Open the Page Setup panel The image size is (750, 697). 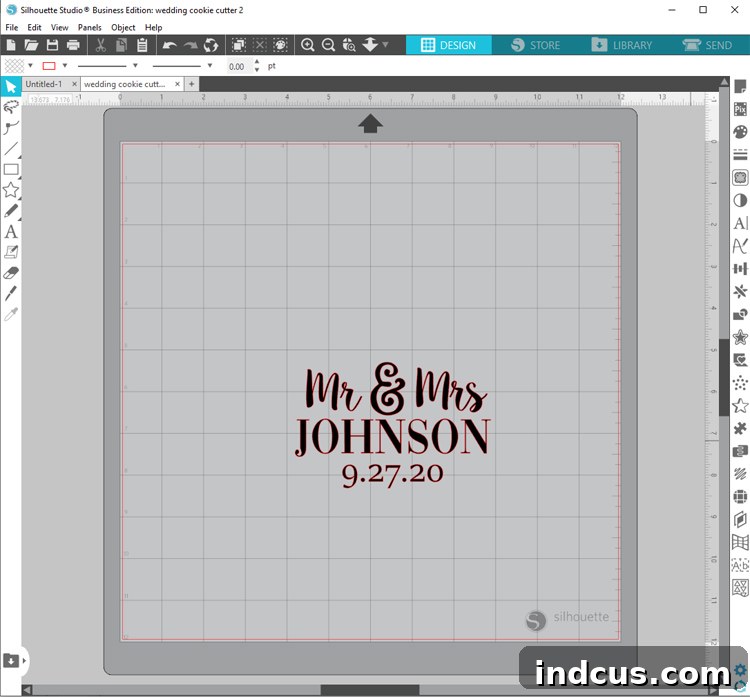click(740, 87)
